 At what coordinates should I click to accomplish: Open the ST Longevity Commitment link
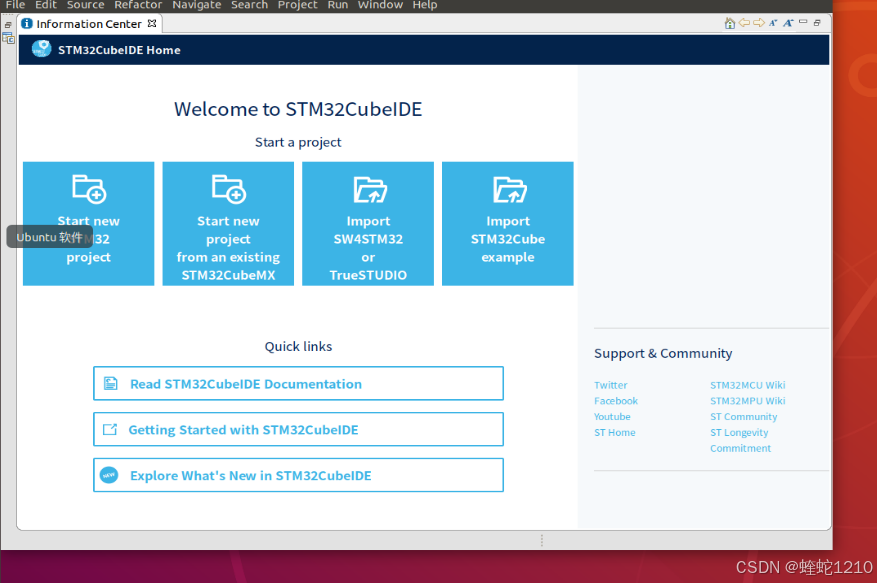pos(741,440)
